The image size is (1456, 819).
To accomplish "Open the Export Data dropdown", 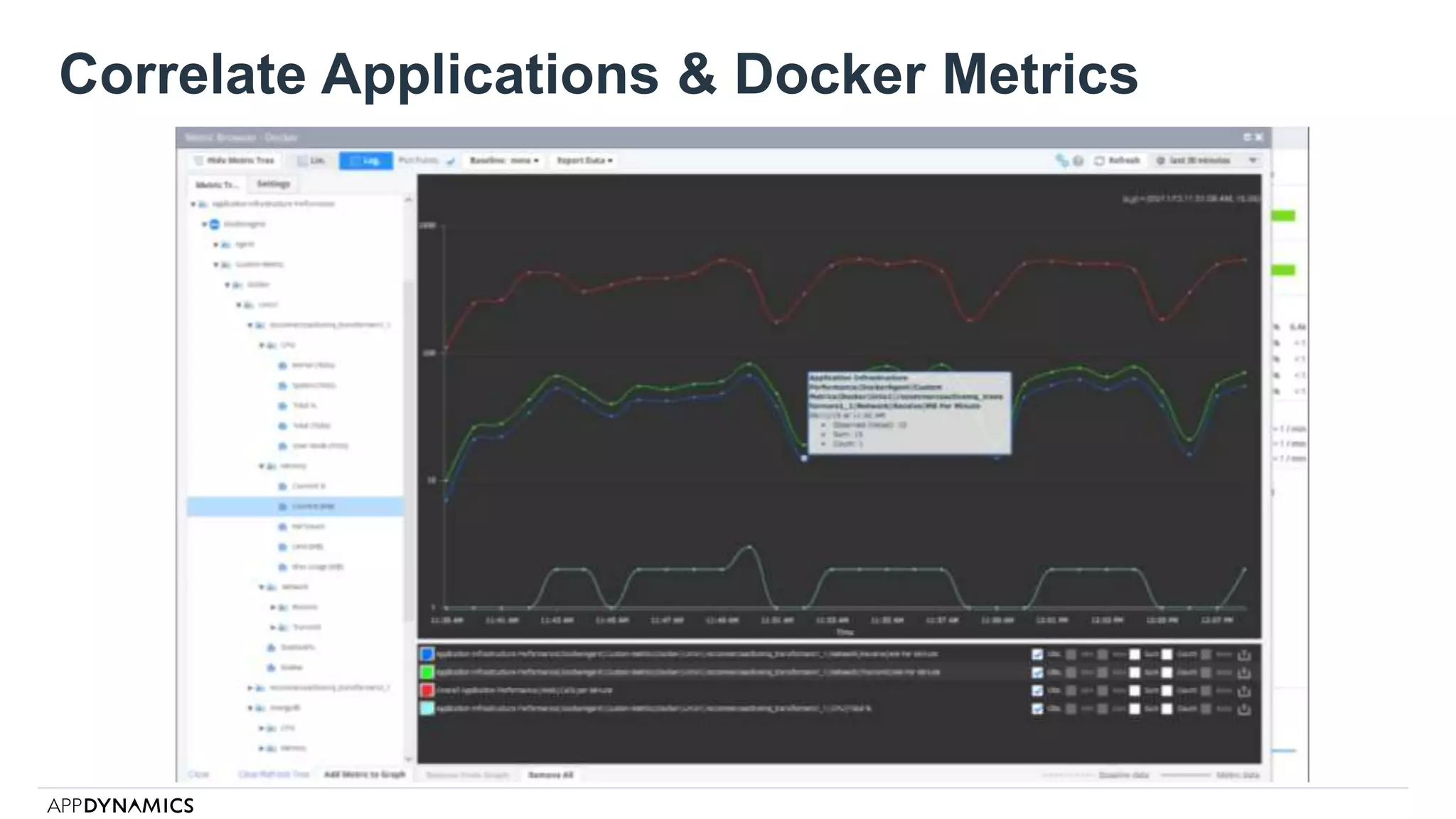I will [584, 161].
